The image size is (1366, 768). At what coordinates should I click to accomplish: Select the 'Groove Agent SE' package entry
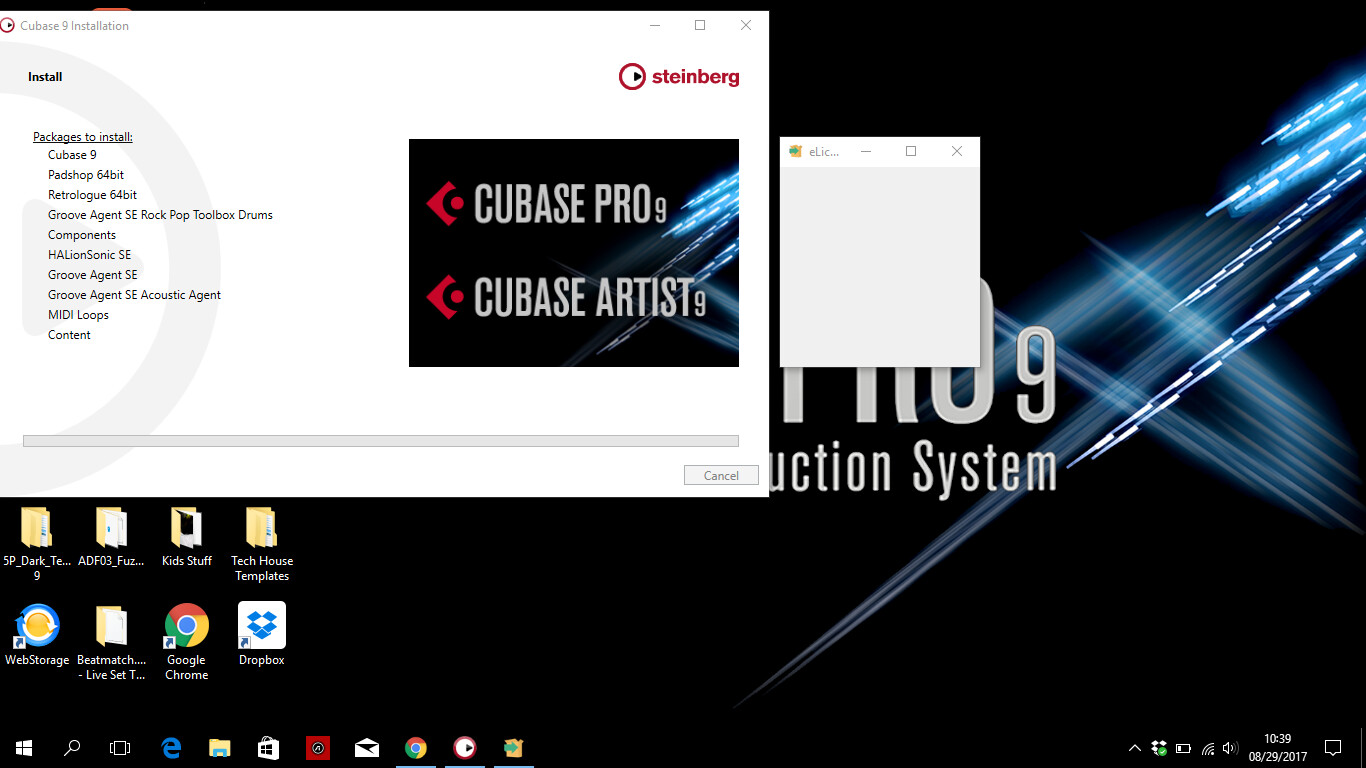tap(93, 275)
